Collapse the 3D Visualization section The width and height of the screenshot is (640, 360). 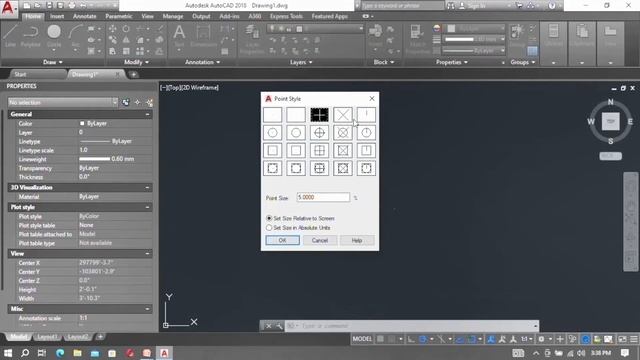147,188
